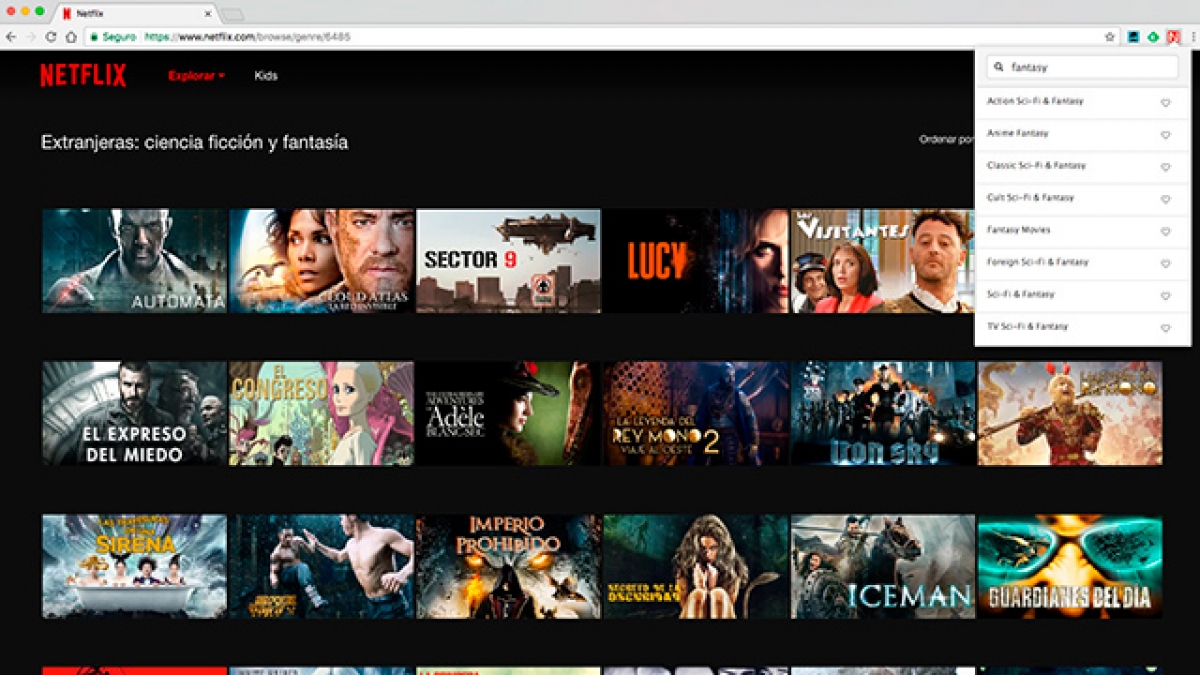The width and height of the screenshot is (1200, 675).
Task: Favorite the TV Sci-Fi & Fantasy heart
Action: [x=1165, y=328]
